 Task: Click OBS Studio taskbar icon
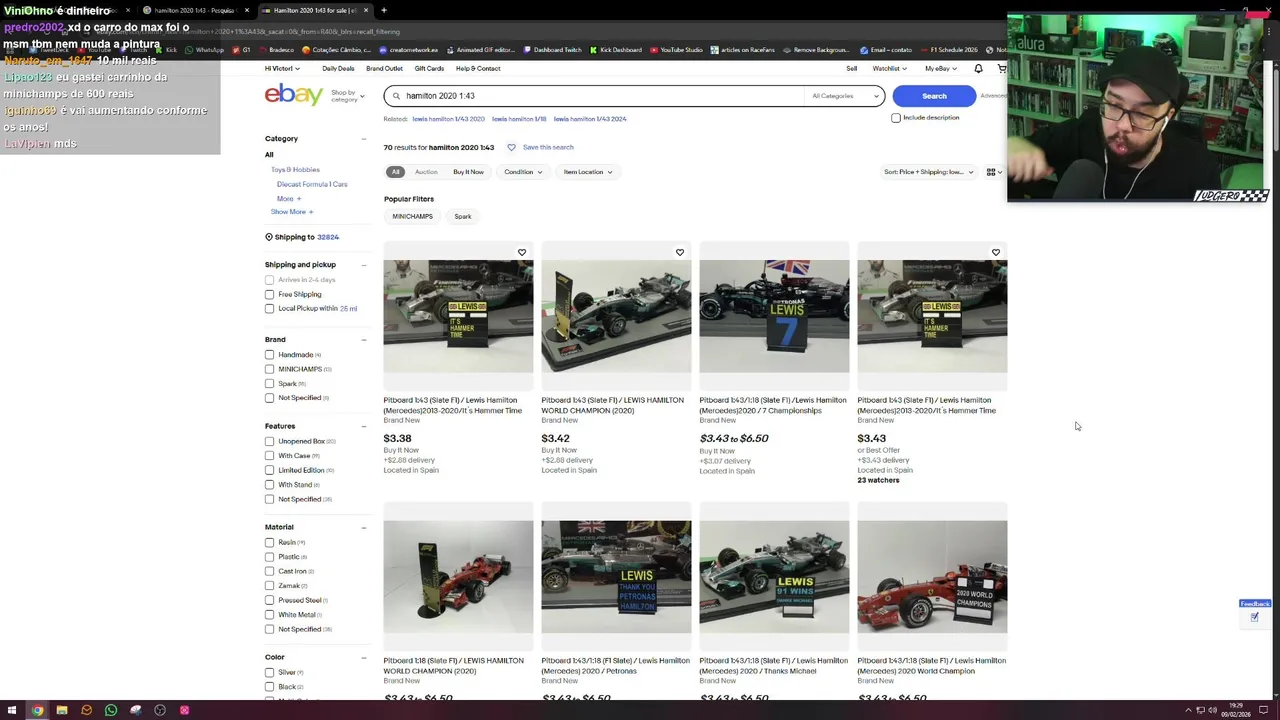point(160,710)
